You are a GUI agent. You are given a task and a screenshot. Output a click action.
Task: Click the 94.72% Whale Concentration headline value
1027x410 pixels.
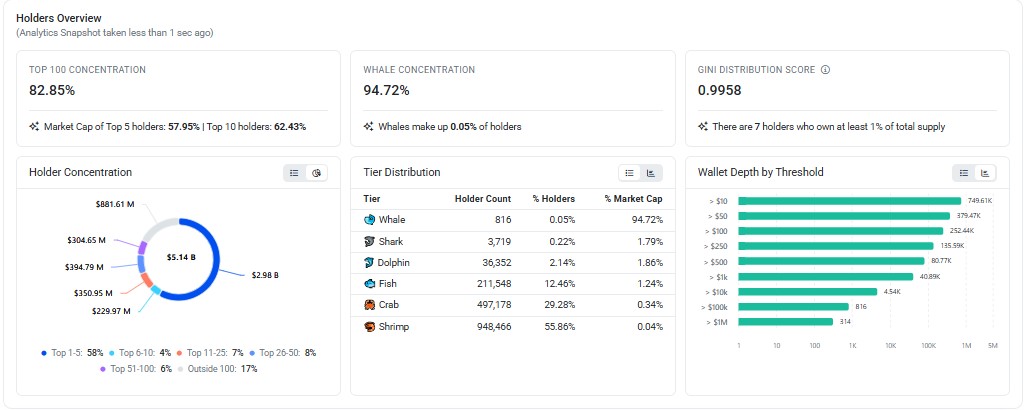pyautogui.click(x=386, y=90)
